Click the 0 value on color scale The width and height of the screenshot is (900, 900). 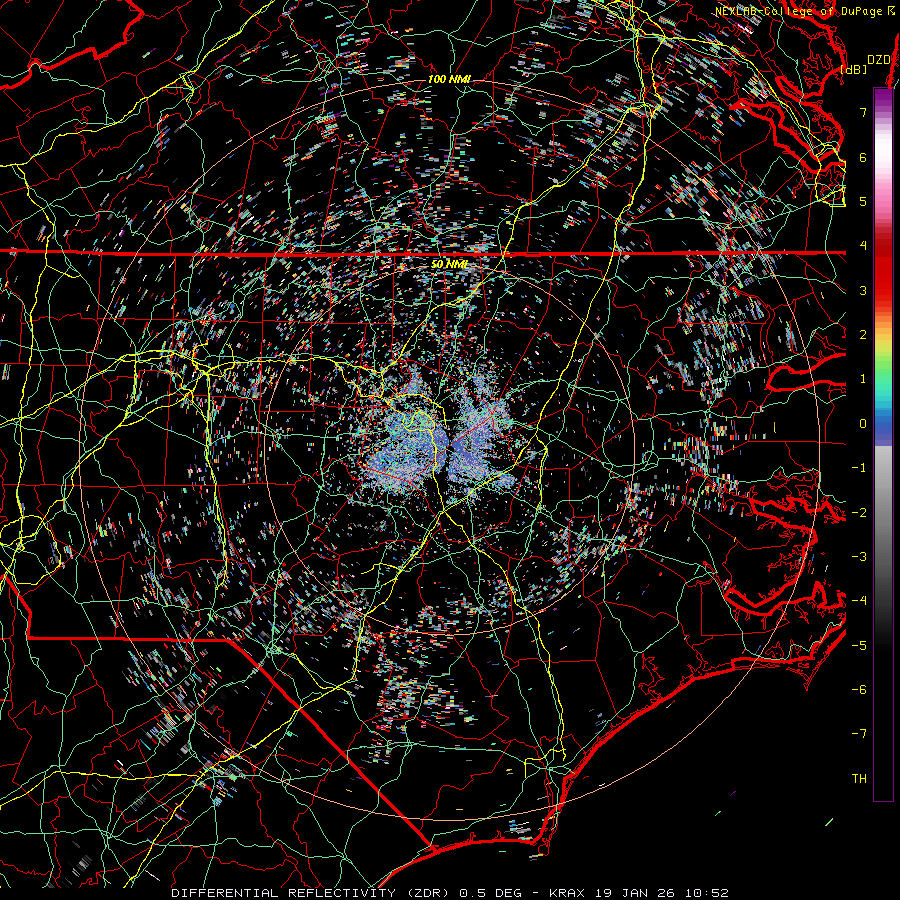863,424
